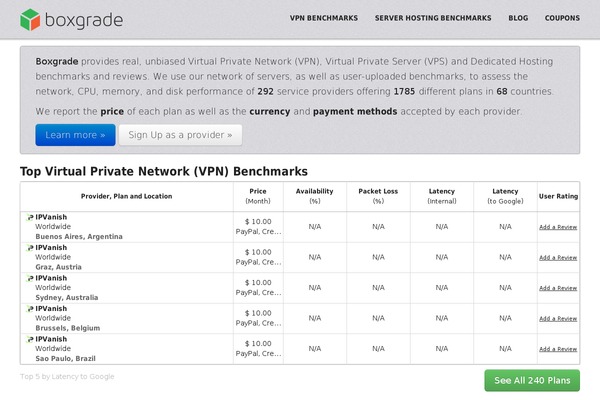Click Provider, Plan and Location header

point(126,196)
